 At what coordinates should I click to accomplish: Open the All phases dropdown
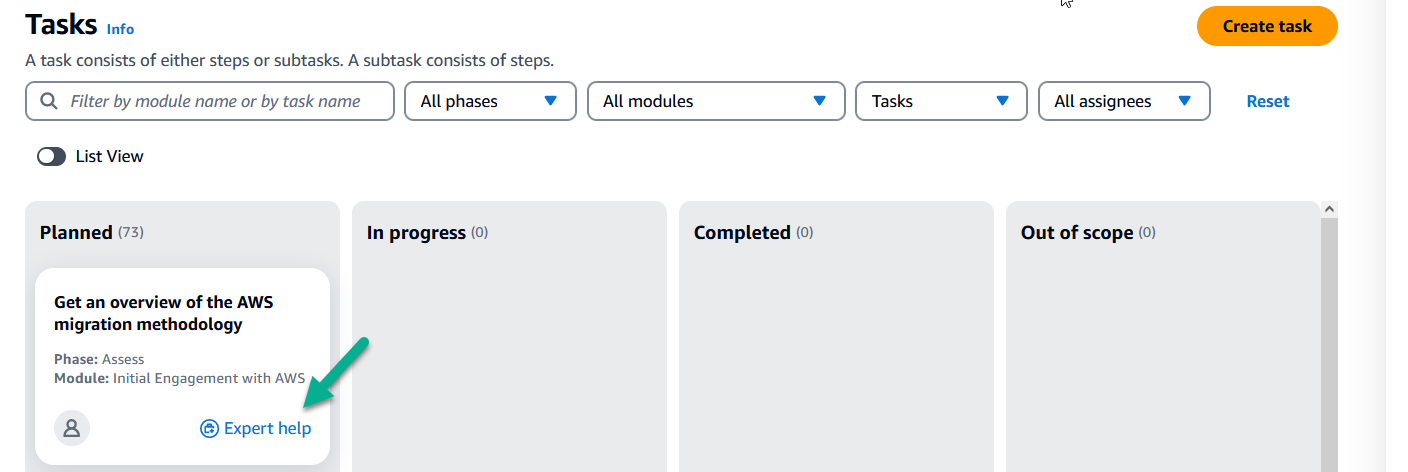point(490,101)
